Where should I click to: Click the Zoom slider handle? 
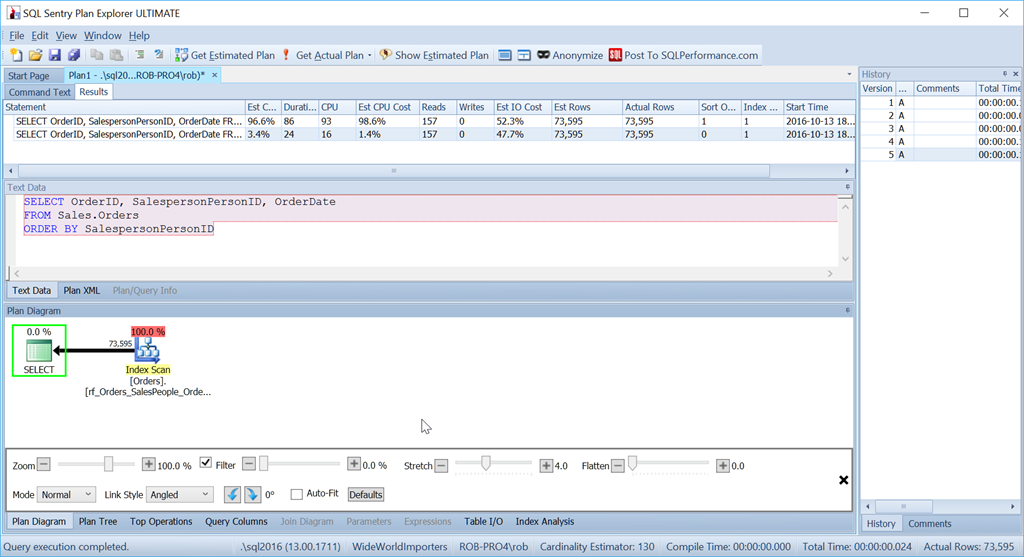pos(108,464)
